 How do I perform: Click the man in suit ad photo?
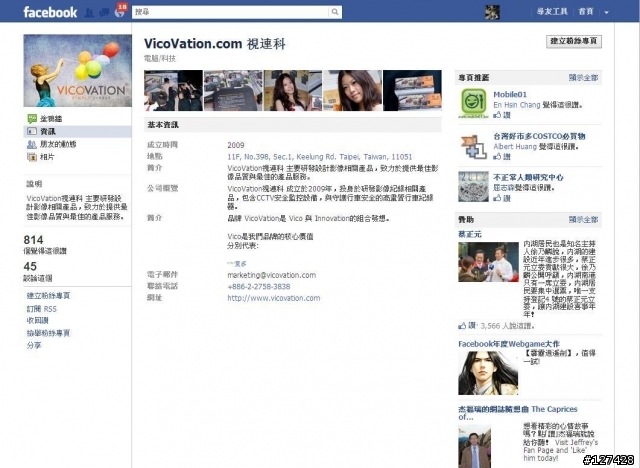point(474,446)
